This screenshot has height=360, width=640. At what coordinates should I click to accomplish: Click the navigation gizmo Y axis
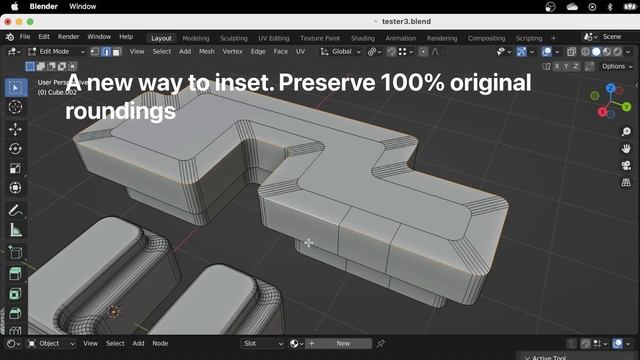(x=627, y=107)
